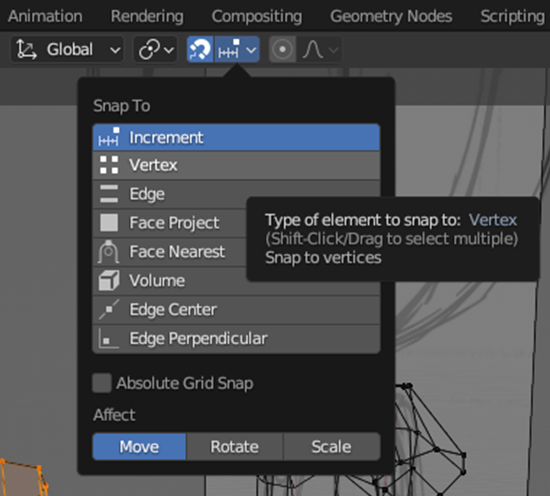
Task: Switch to the Geometry Nodes workspace tab
Action: [391, 16]
